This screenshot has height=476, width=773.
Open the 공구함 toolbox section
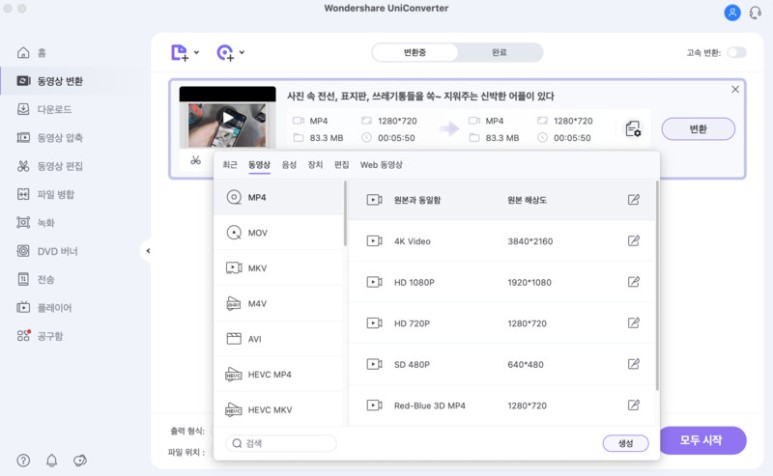[x=40, y=336]
